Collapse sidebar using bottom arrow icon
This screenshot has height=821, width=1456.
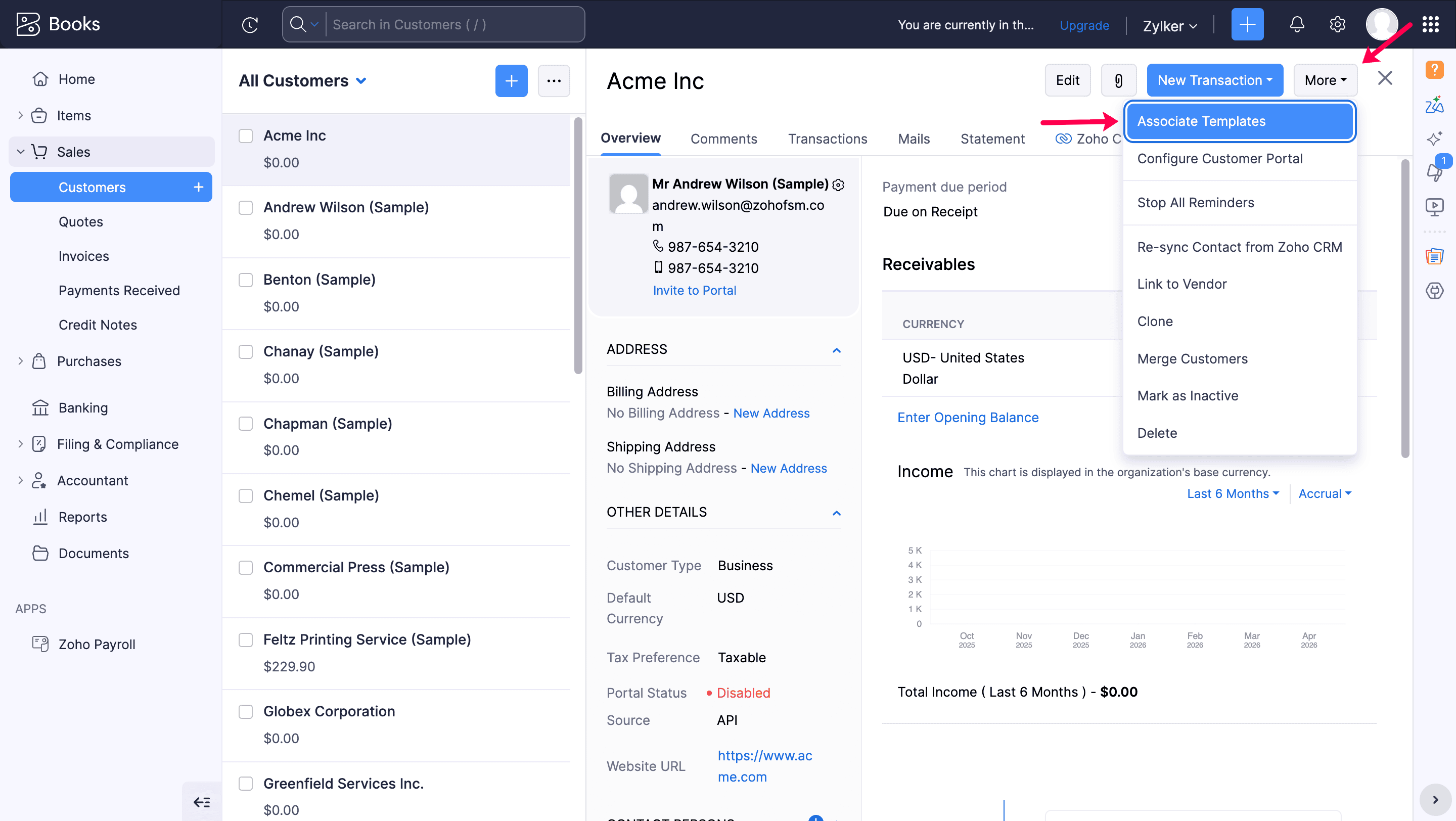tap(202, 802)
